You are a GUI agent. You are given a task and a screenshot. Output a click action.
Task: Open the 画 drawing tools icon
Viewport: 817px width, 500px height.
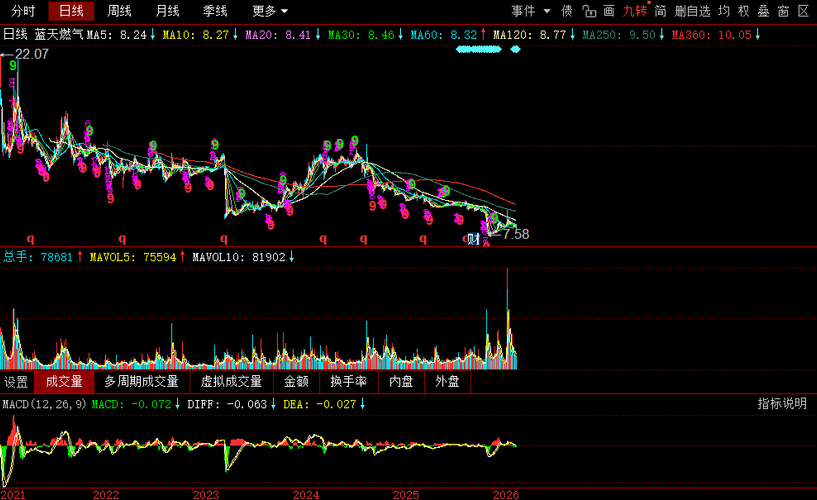click(609, 11)
